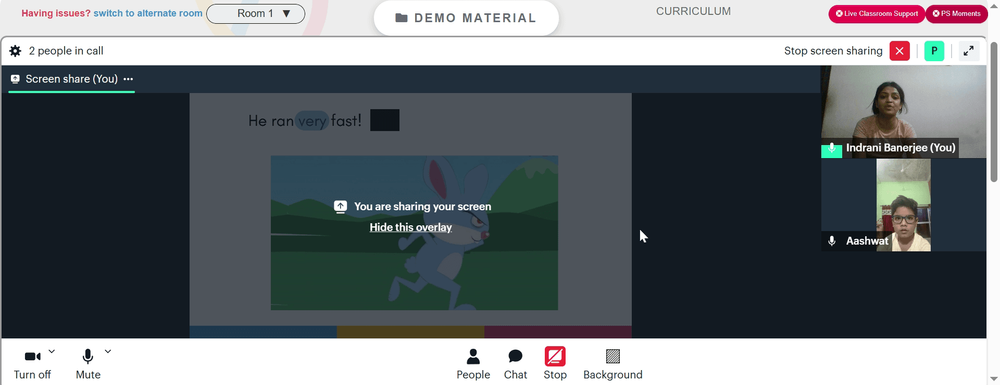Open the Room 1 dropdown
The height and width of the screenshot is (385, 1000).
pos(256,13)
